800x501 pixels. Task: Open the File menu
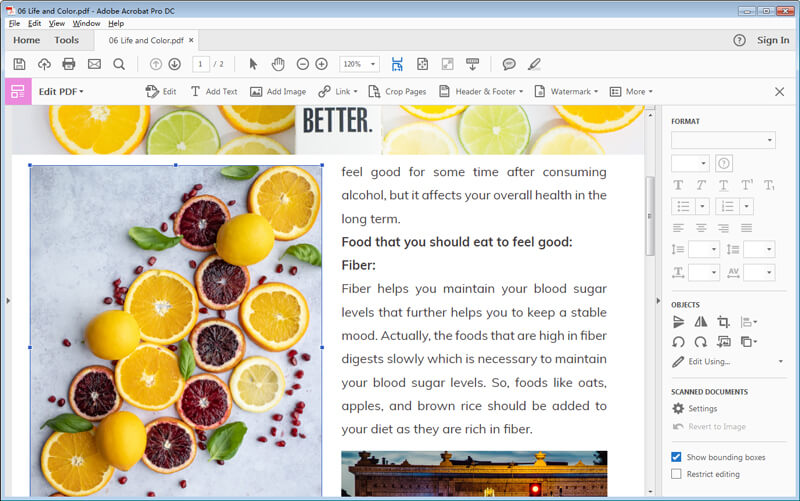tap(14, 23)
